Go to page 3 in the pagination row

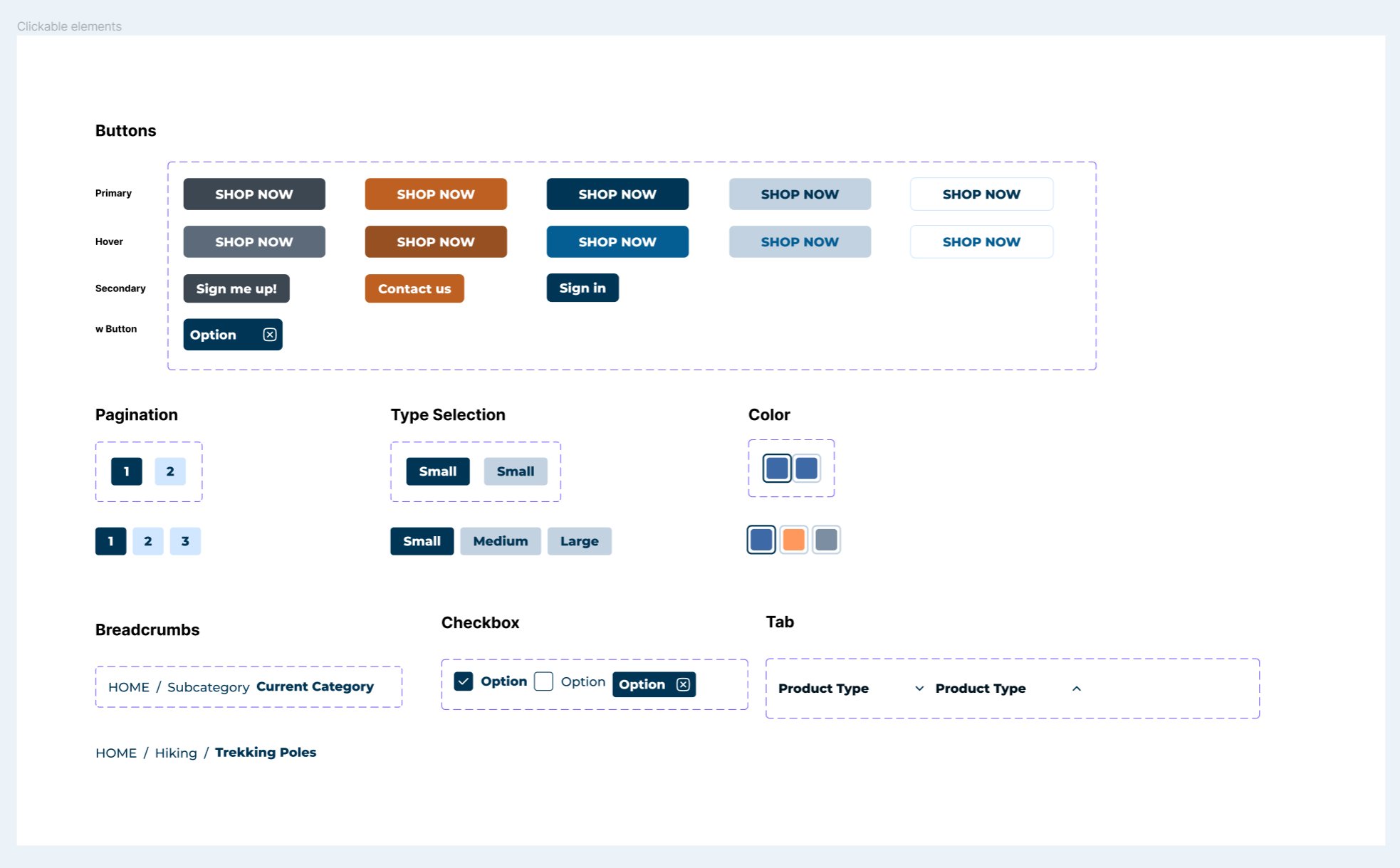pyautogui.click(x=185, y=541)
